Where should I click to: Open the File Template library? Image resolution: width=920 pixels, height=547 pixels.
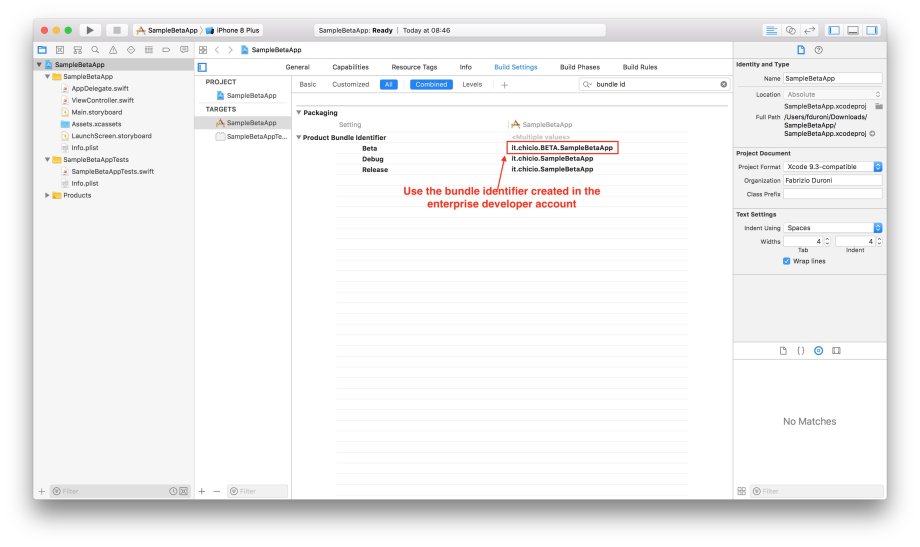pyautogui.click(x=783, y=350)
